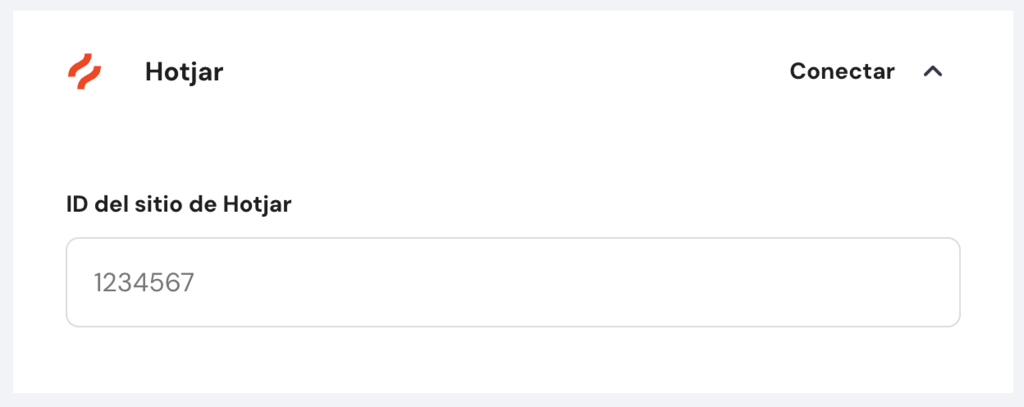
Task: Select the Hotjar integration title
Action: (184, 72)
